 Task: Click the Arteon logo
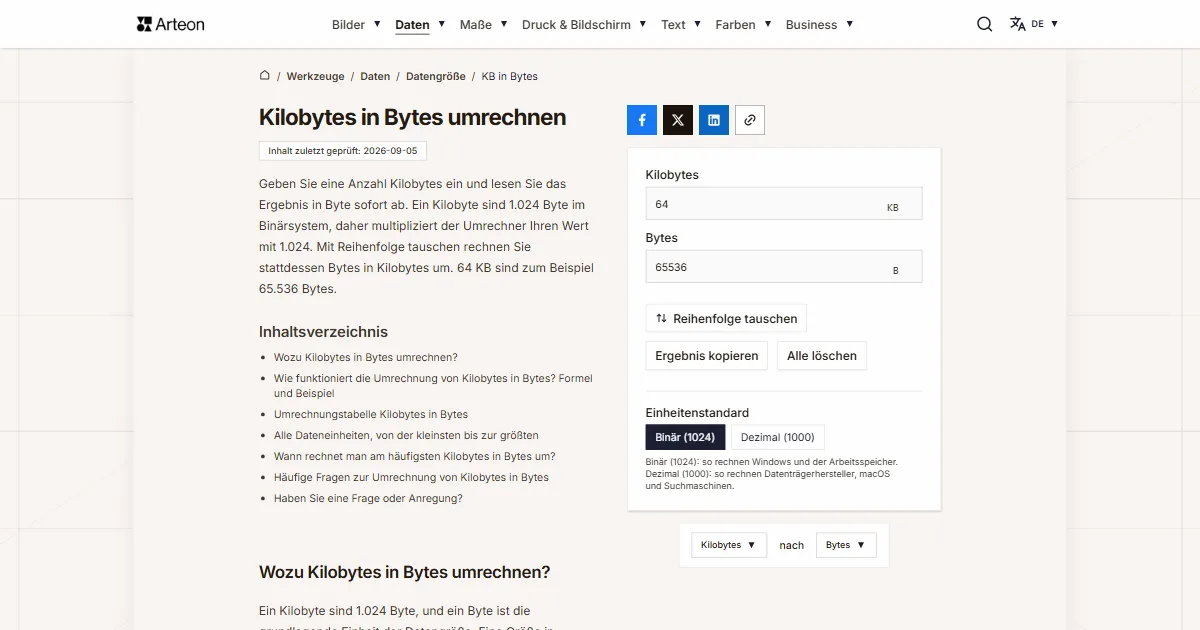click(171, 24)
